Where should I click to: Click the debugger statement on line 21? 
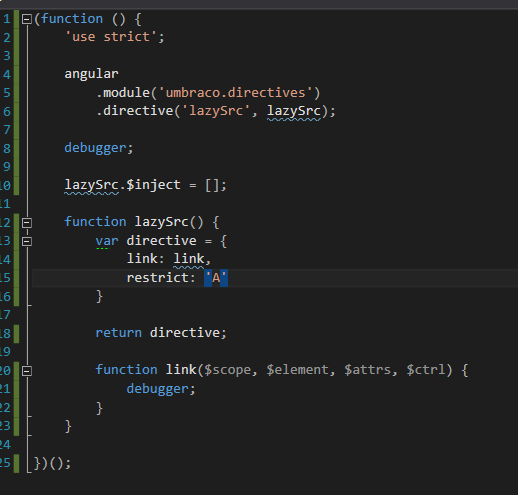(x=158, y=389)
